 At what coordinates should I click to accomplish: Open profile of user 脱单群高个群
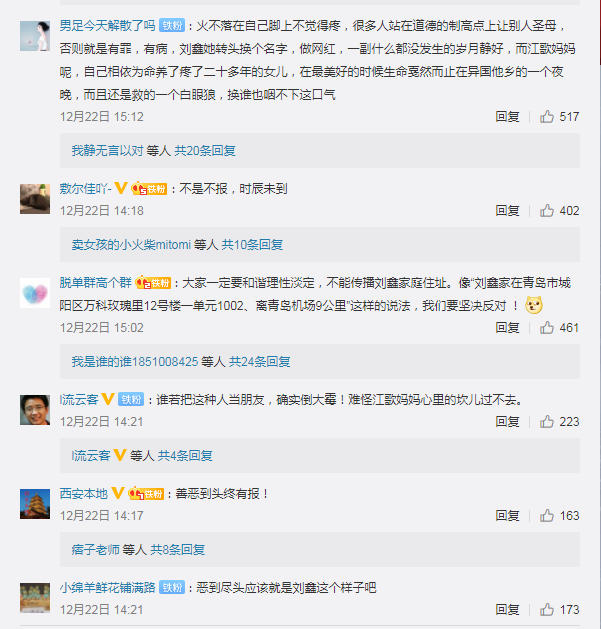pos(95,282)
